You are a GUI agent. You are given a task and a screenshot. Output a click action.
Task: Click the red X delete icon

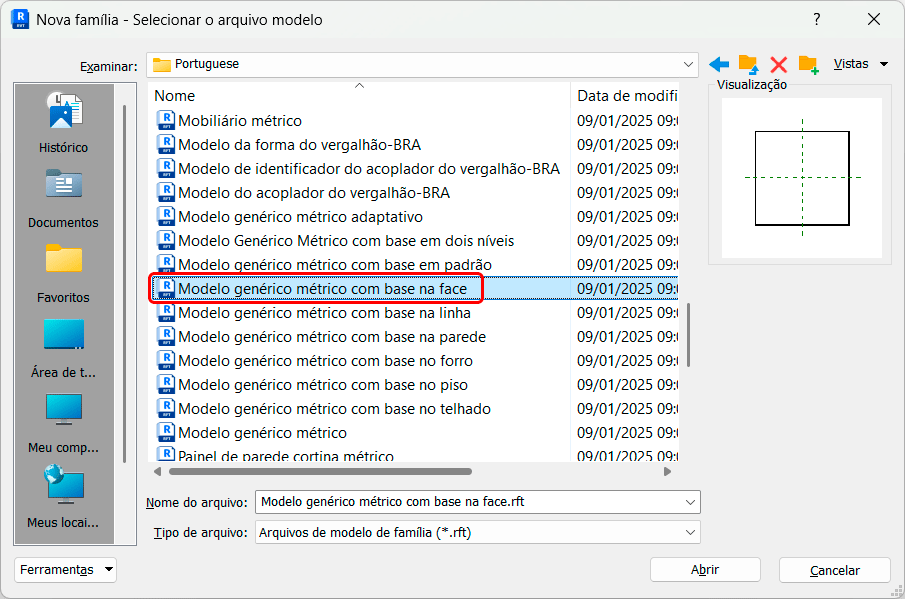point(778,64)
